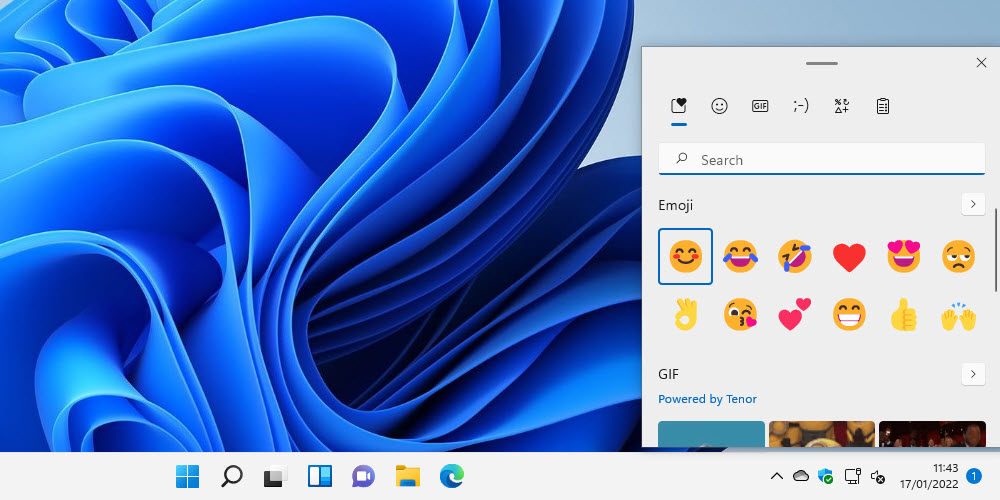
Task: Insert the thumbs up emoji
Action: [904, 314]
